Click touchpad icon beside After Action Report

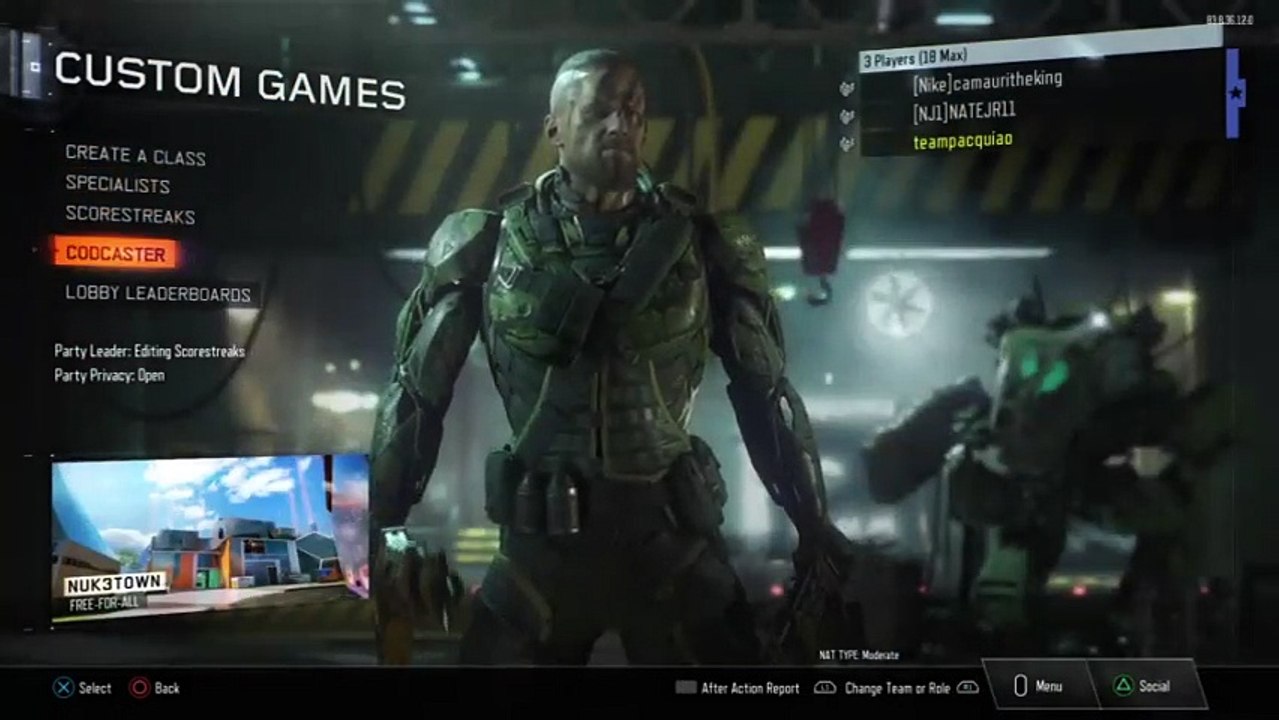click(685, 688)
